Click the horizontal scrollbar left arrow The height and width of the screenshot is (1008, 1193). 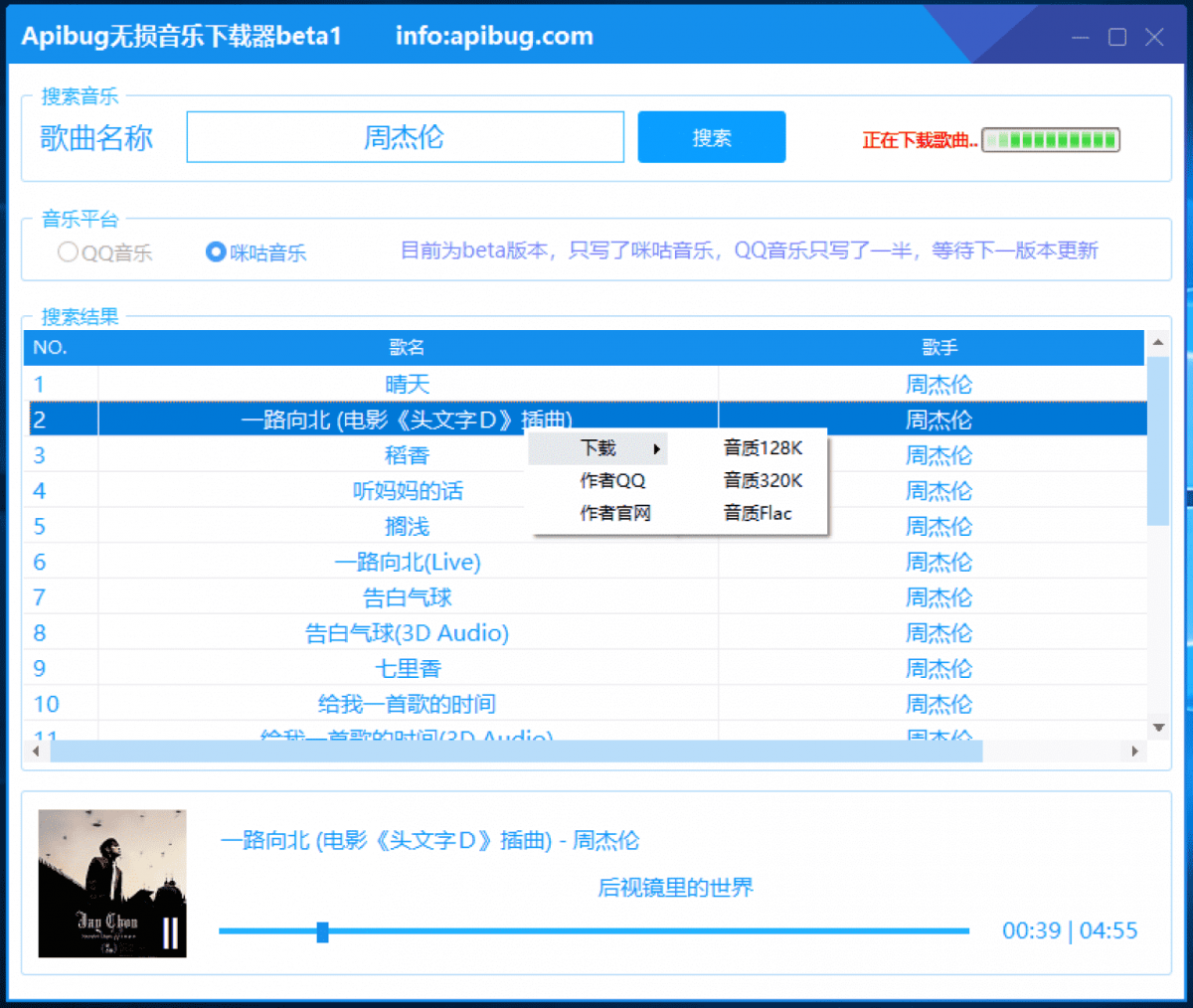point(36,752)
